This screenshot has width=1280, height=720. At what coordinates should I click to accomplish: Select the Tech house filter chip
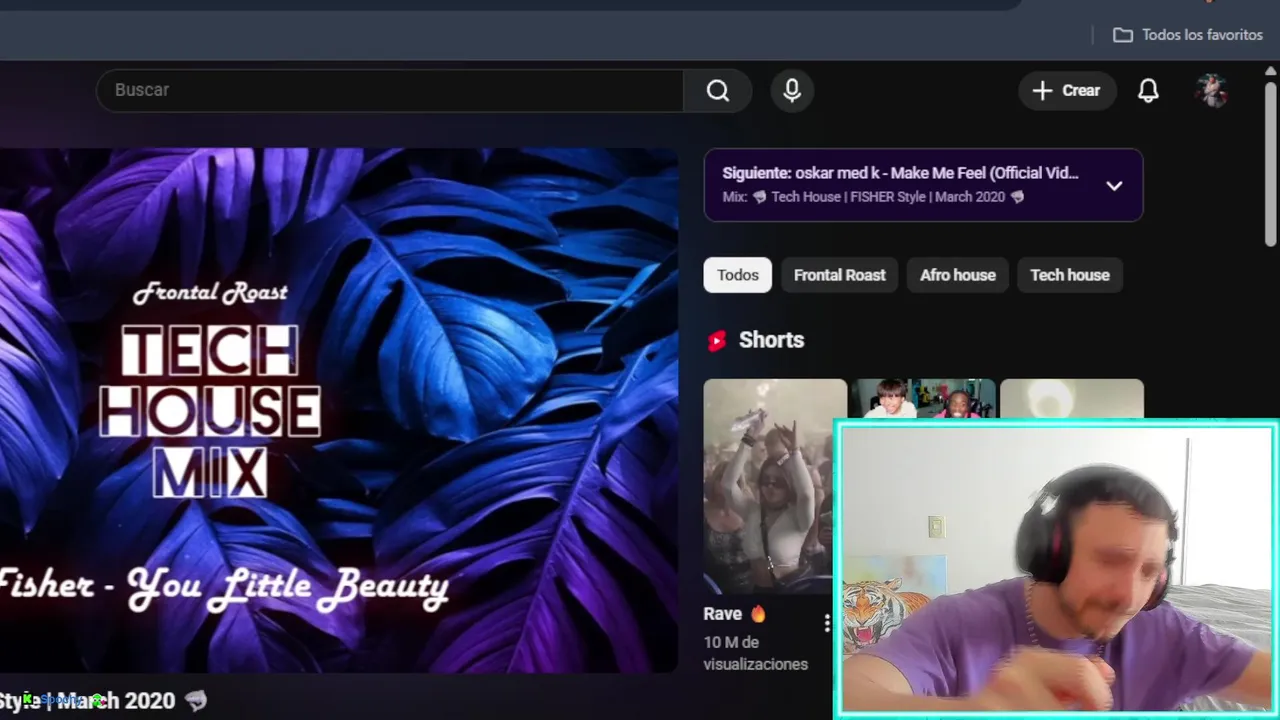click(x=1070, y=275)
